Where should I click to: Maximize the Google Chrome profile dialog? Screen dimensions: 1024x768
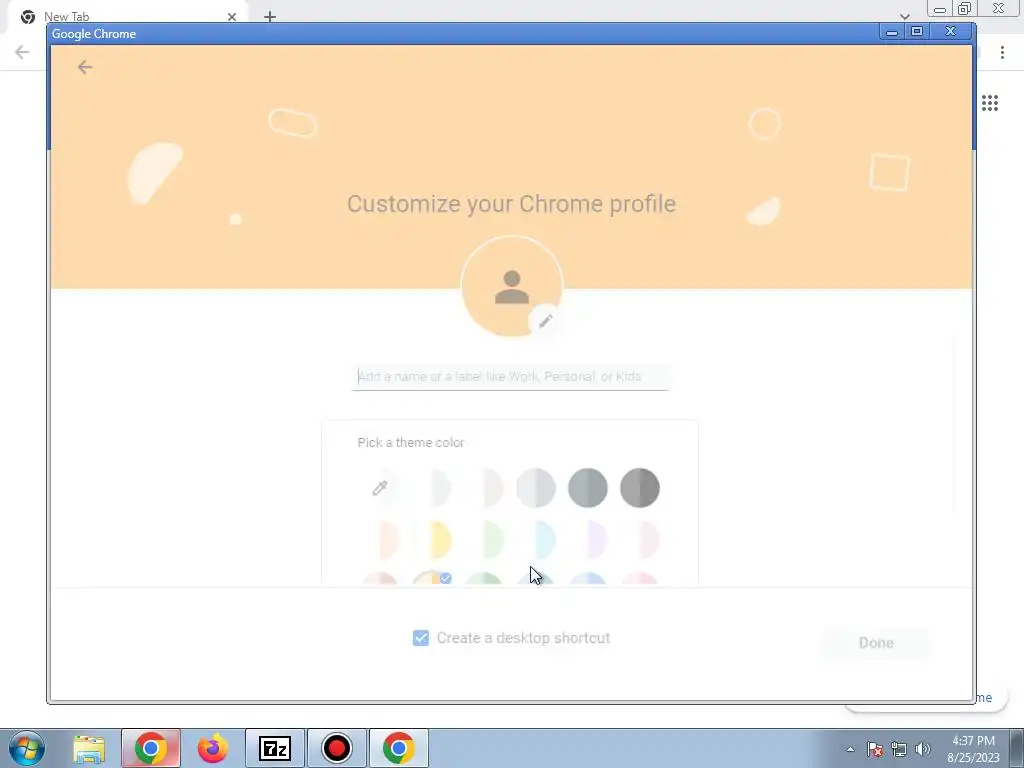click(x=917, y=31)
